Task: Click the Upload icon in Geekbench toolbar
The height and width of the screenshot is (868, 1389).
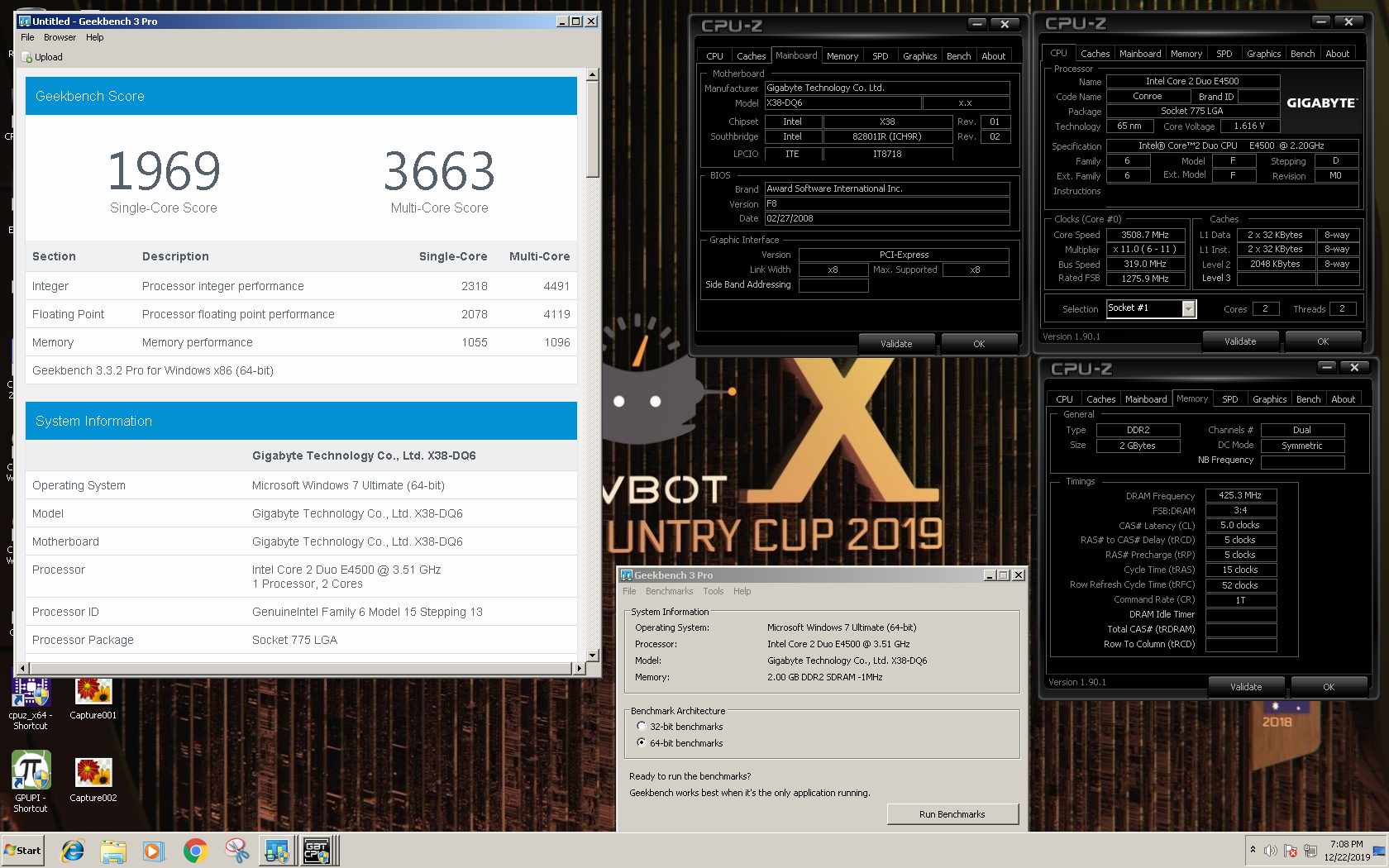Action: pos(27,57)
